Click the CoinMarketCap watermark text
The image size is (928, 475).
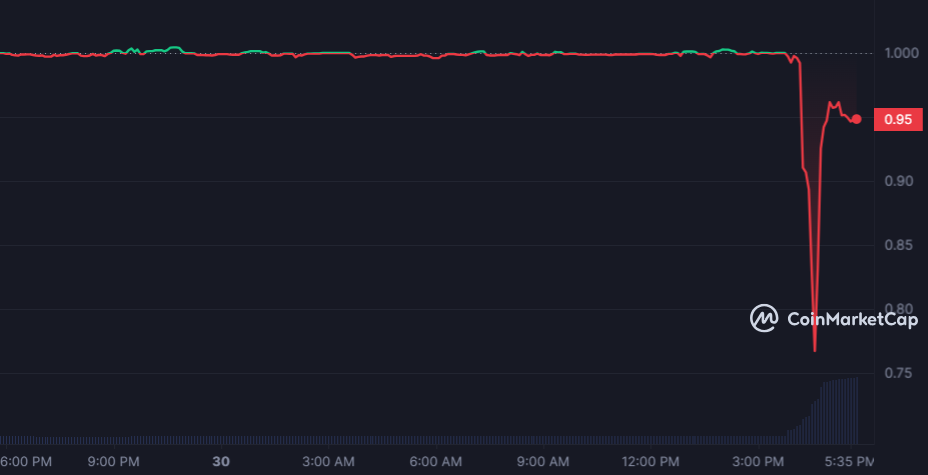click(x=852, y=319)
